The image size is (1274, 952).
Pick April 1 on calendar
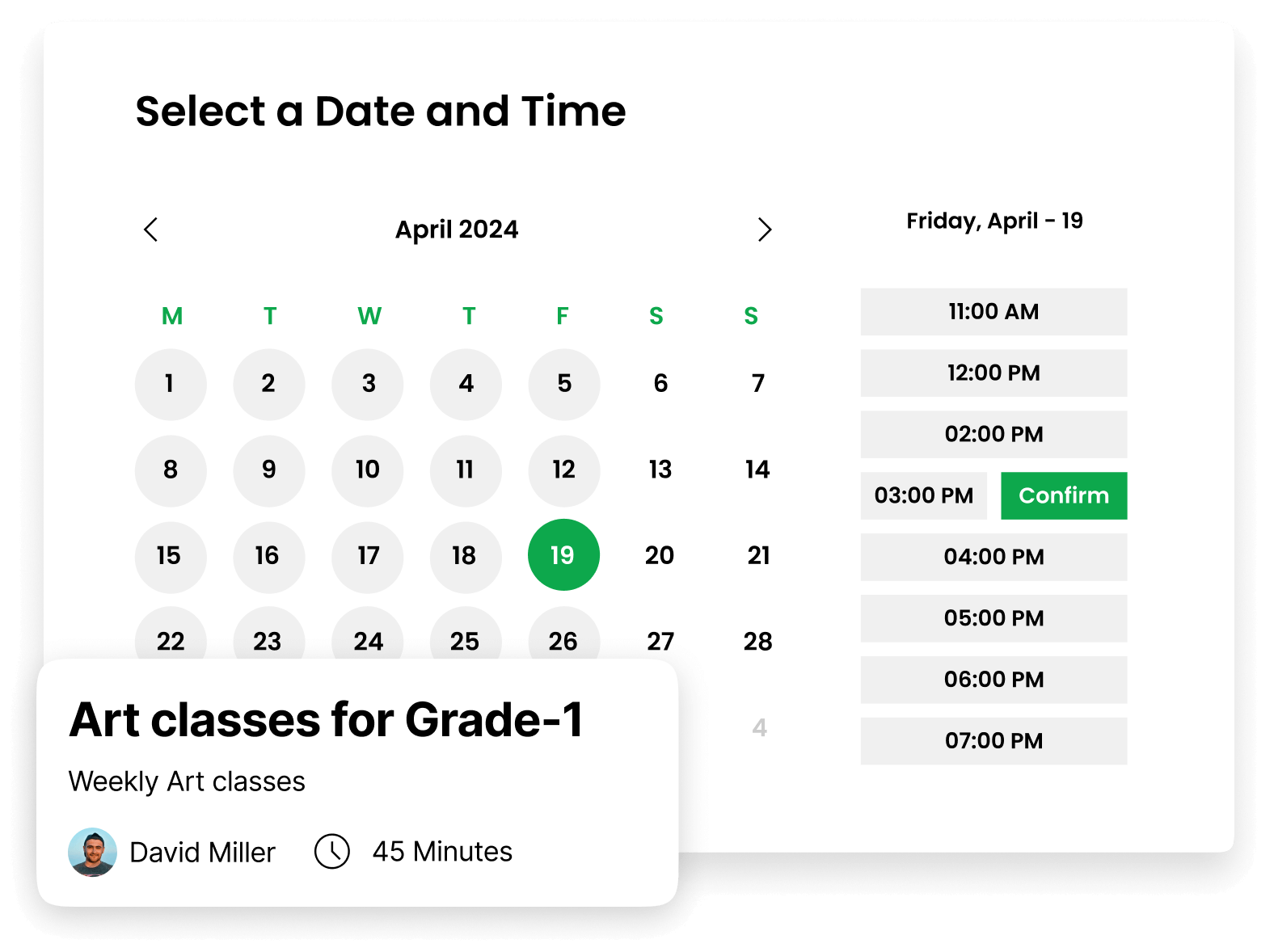coord(171,384)
